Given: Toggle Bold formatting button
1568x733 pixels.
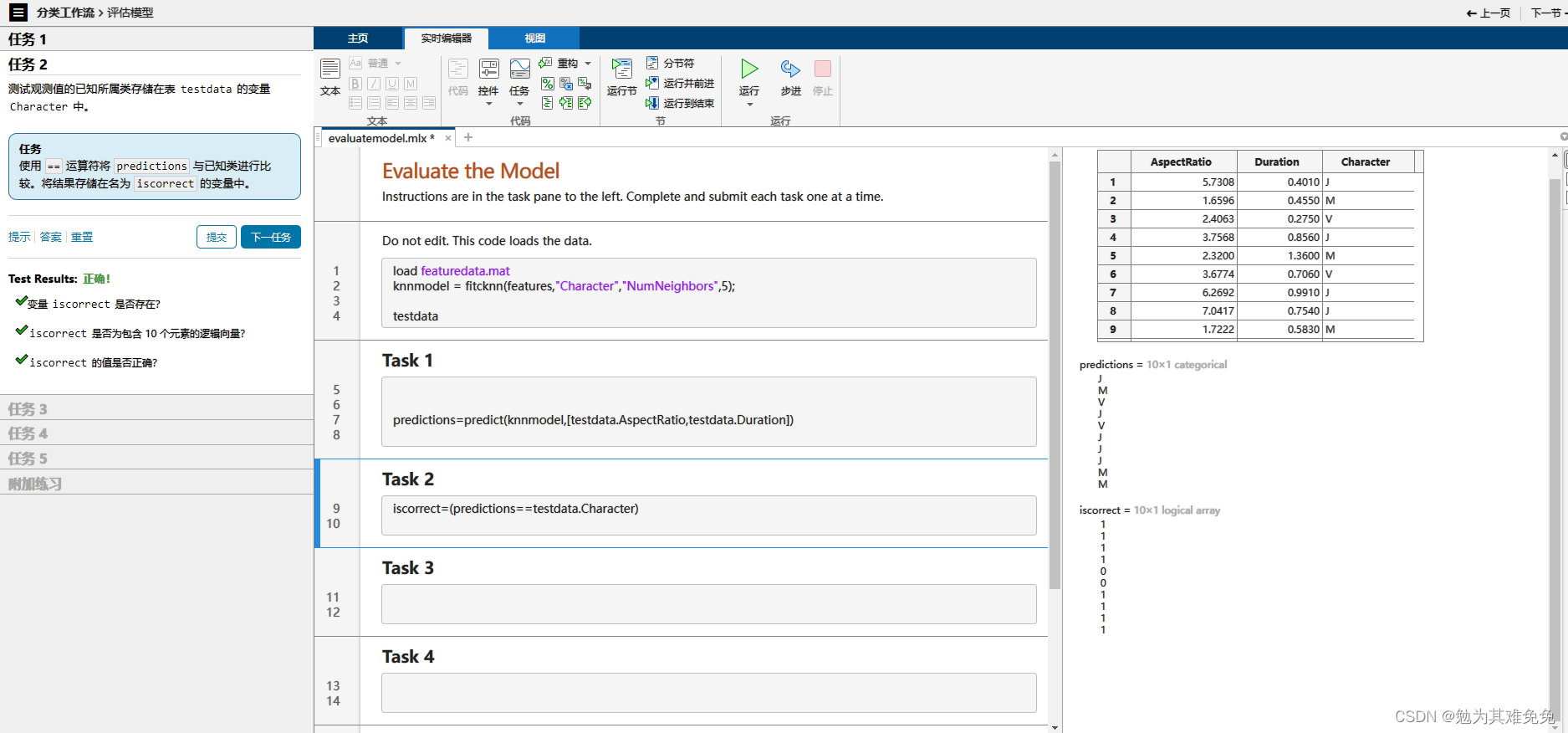Looking at the screenshot, I should pos(355,84).
